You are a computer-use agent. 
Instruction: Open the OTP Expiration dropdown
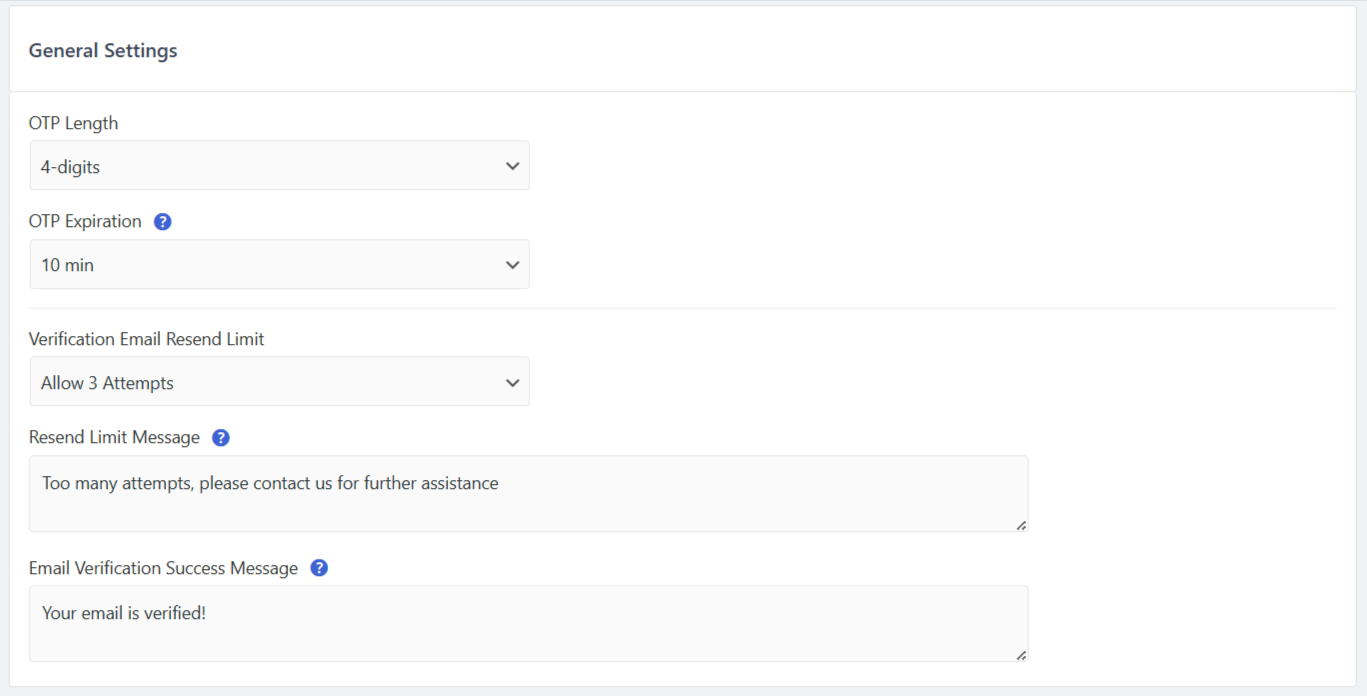[x=279, y=264]
